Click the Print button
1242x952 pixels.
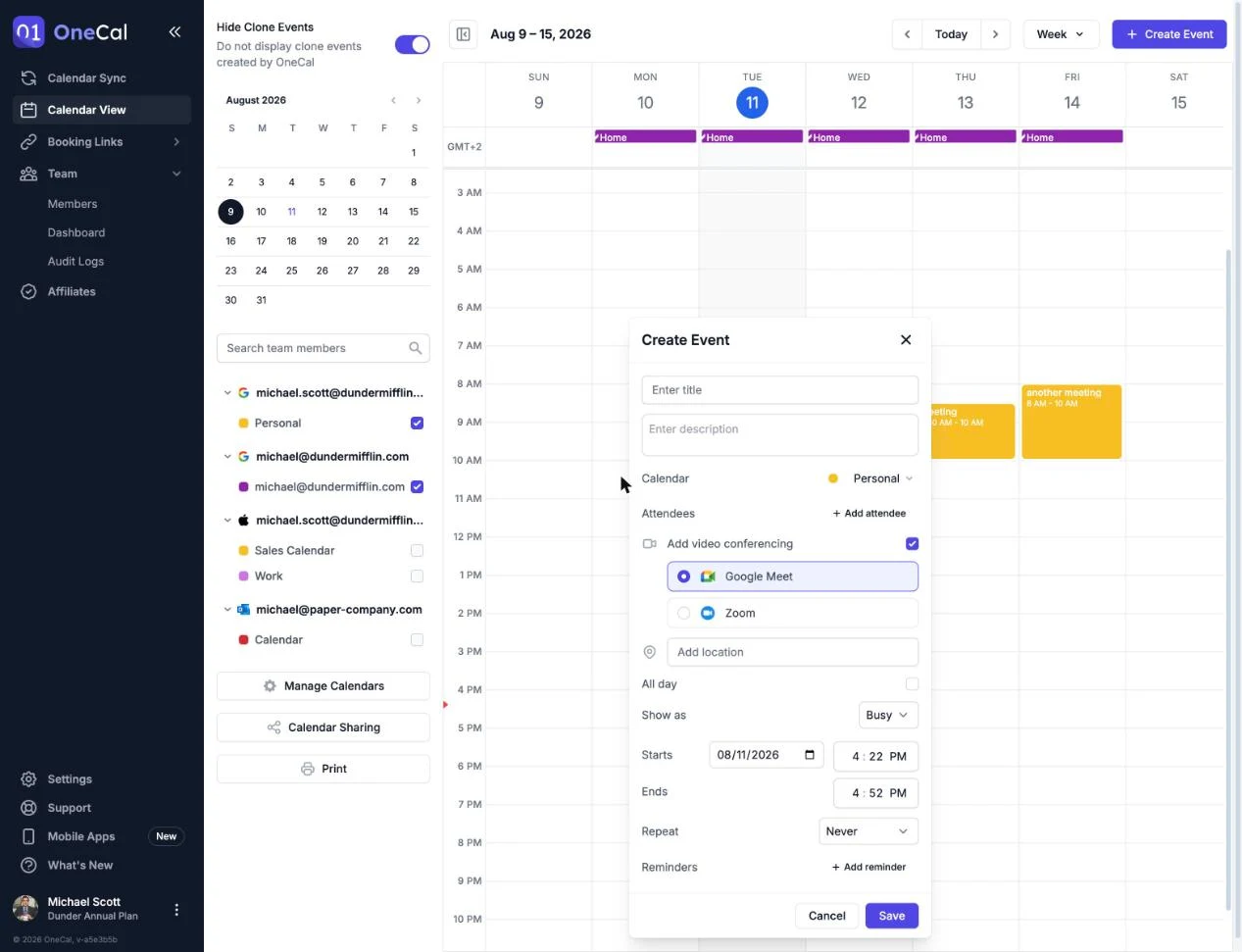(x=323, y=769)
